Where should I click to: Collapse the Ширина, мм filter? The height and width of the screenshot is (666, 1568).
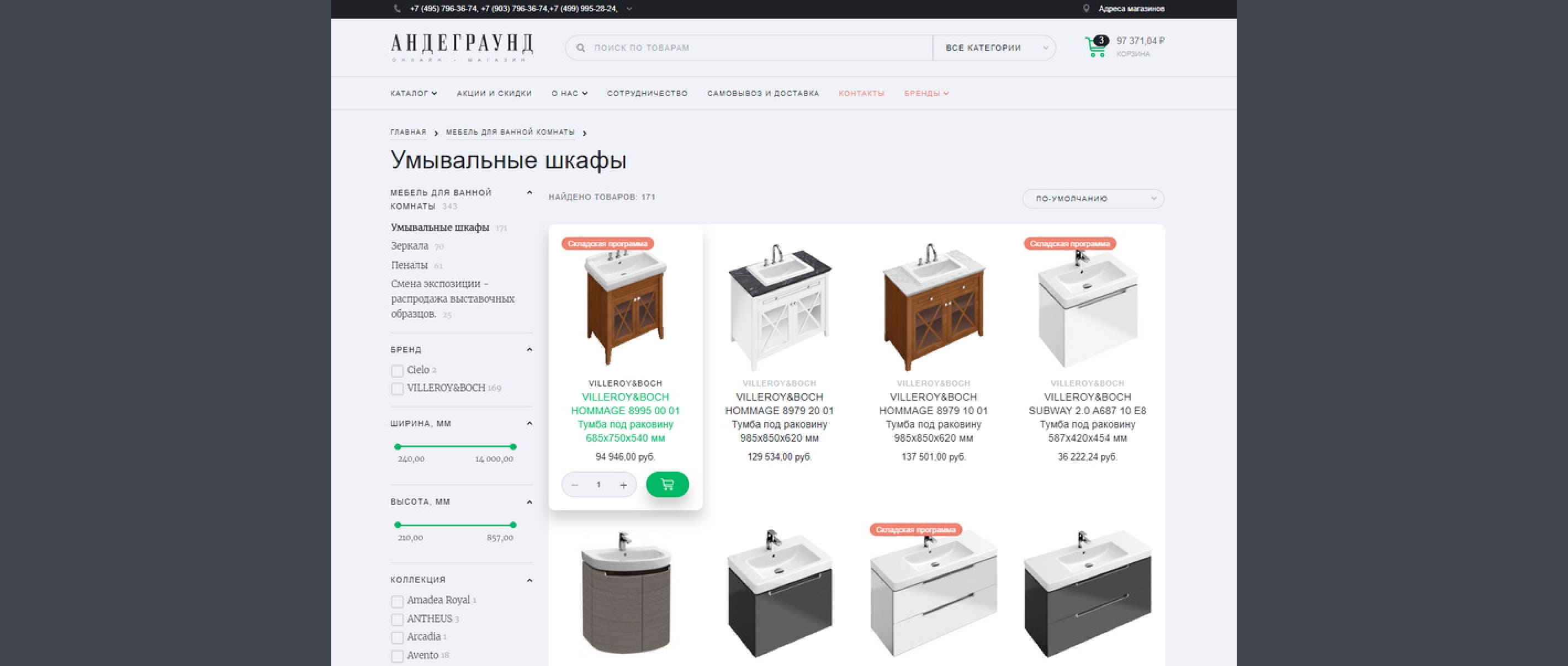[529, 423]
